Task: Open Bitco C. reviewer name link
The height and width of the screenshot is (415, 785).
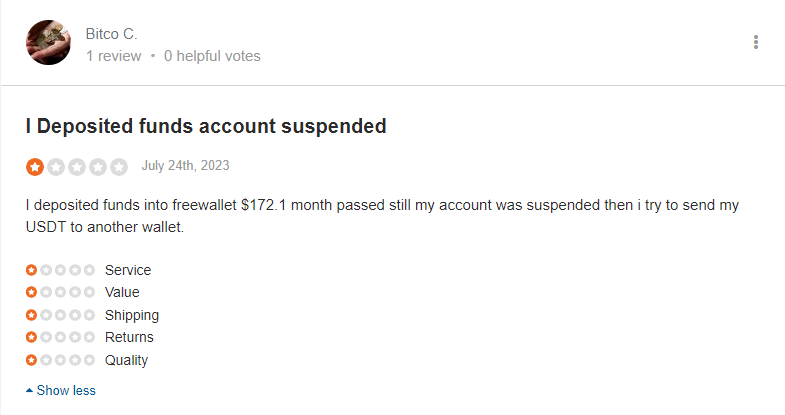Action: click(x=111, y=34)
